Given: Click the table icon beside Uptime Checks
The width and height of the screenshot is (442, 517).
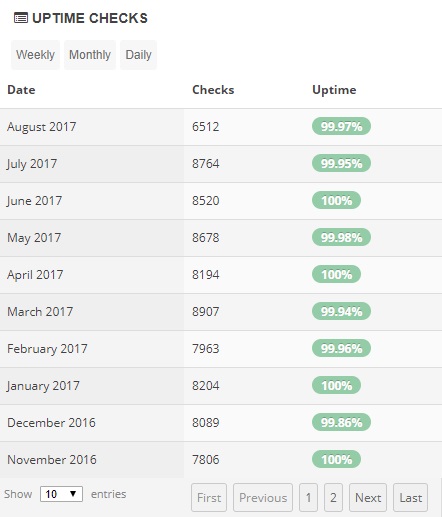Looking at the screenshot, I should [x=21, y=18].
